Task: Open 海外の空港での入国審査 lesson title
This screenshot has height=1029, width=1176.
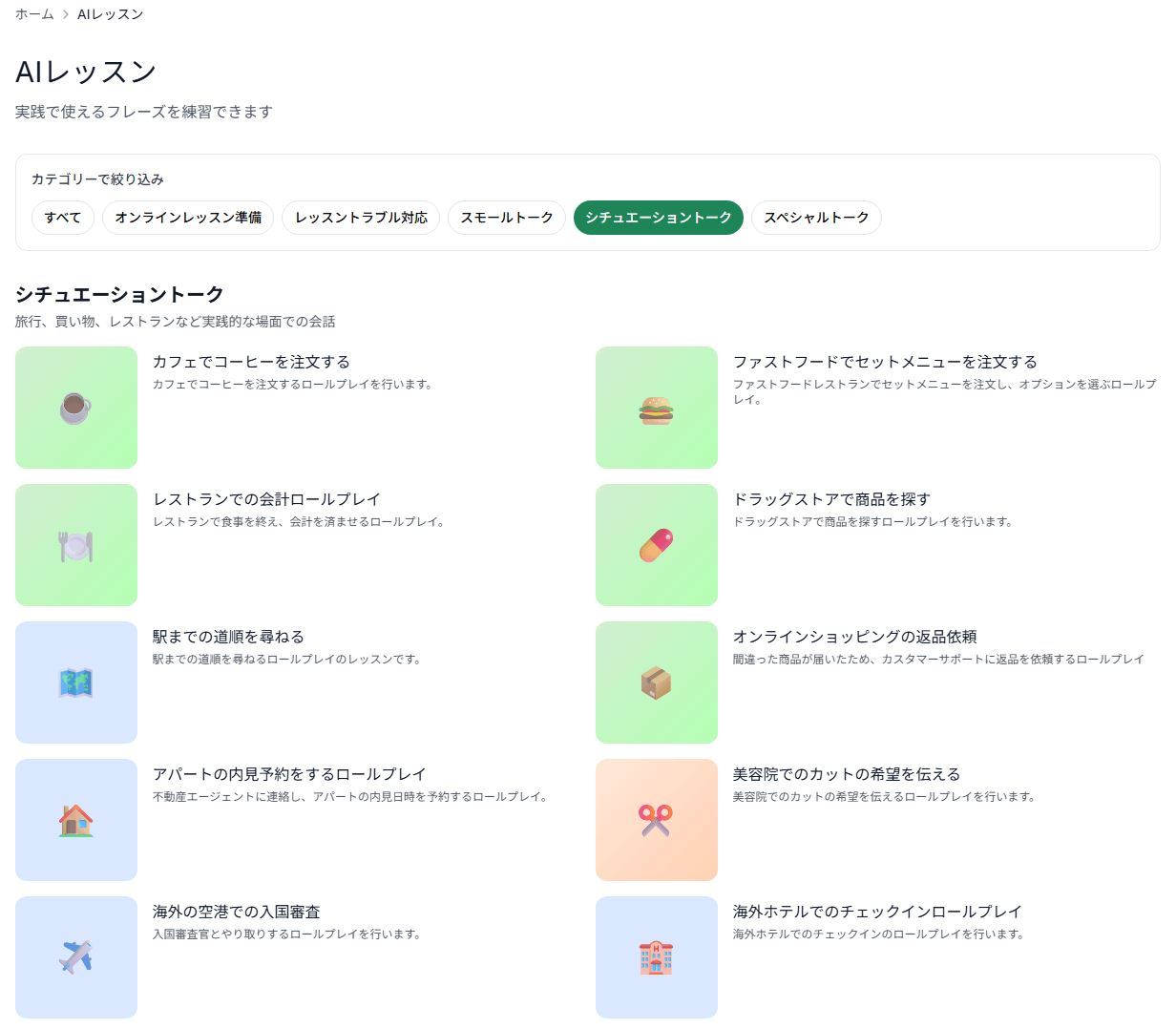Action: (x=237, y=912)
